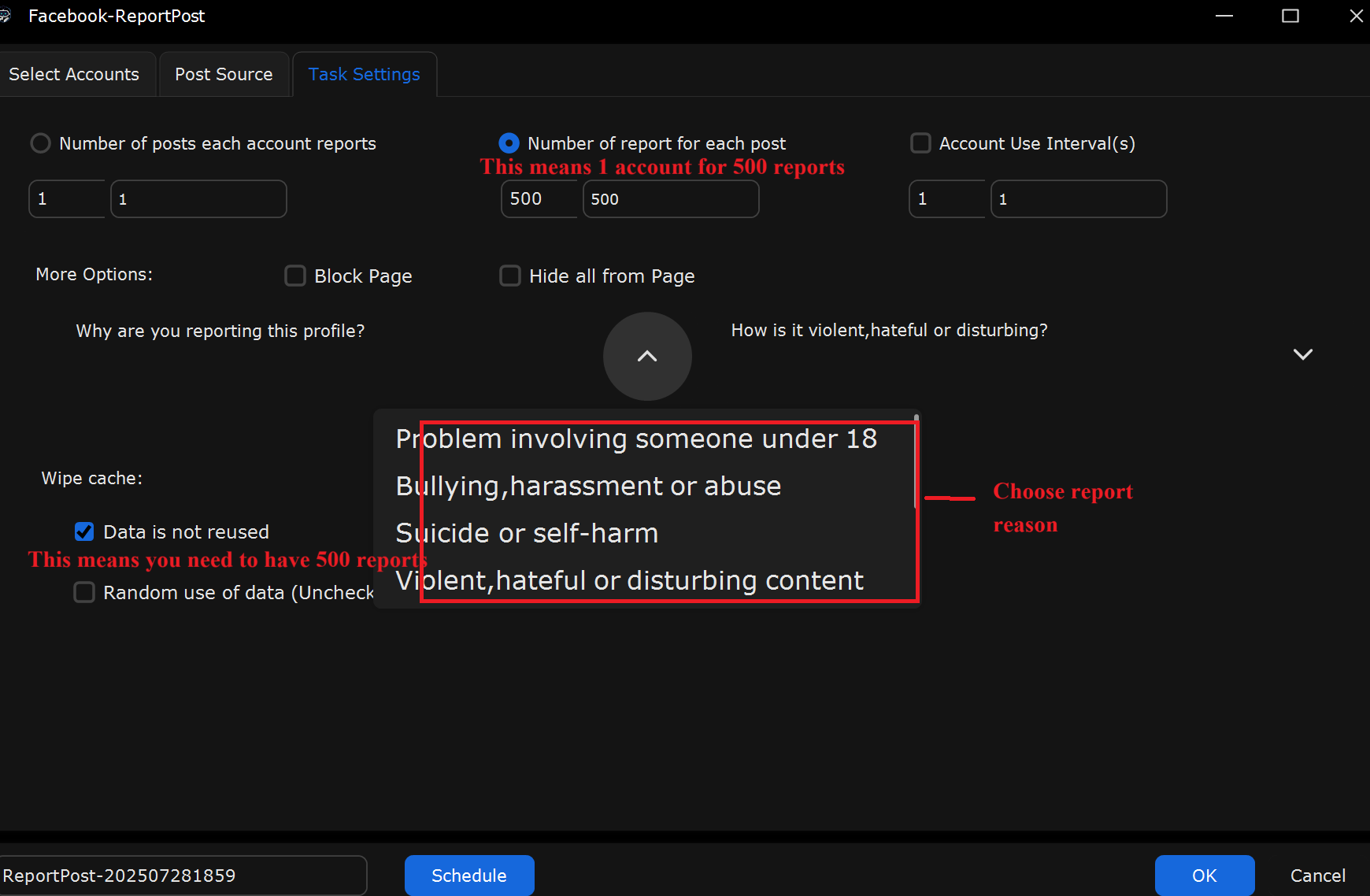Close the Facebook-ReportPost window
Screen dimensions: 1370x896
pos(1356,16)
